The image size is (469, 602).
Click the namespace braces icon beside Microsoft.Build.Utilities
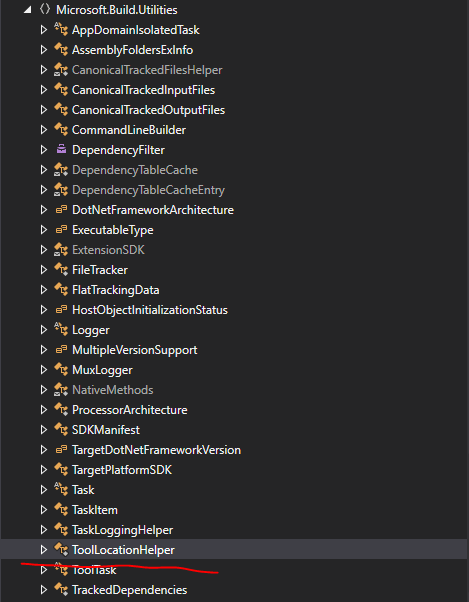click(x=45, y=9)
